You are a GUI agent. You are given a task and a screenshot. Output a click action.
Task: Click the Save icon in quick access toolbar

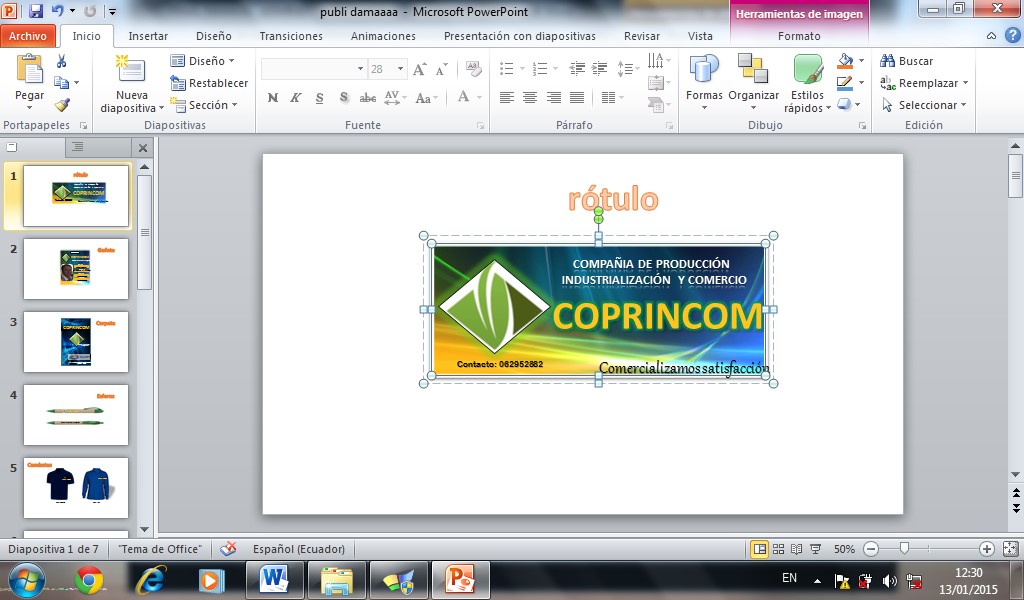pos(35,10)
